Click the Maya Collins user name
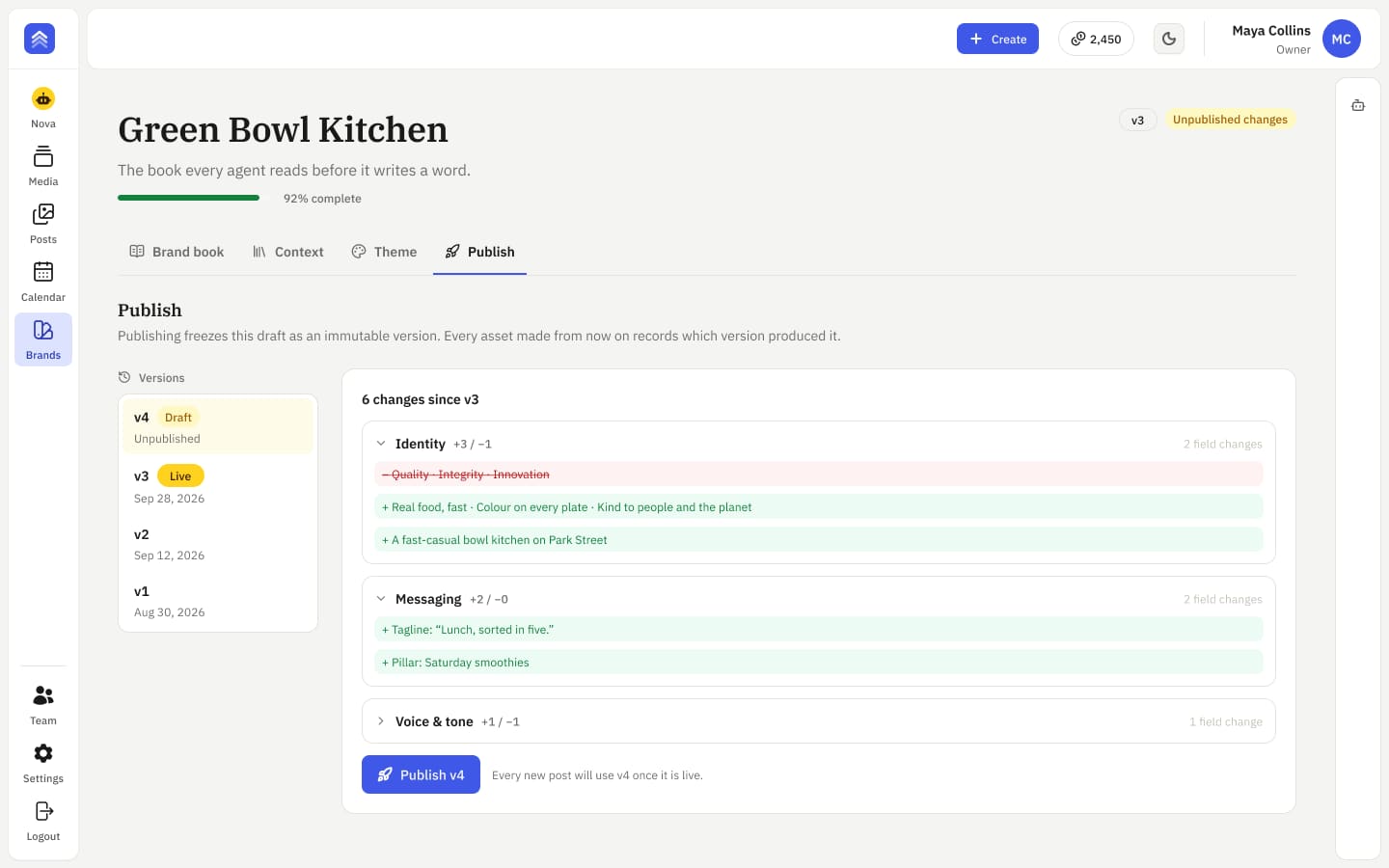 click(x=1271, y=31)
